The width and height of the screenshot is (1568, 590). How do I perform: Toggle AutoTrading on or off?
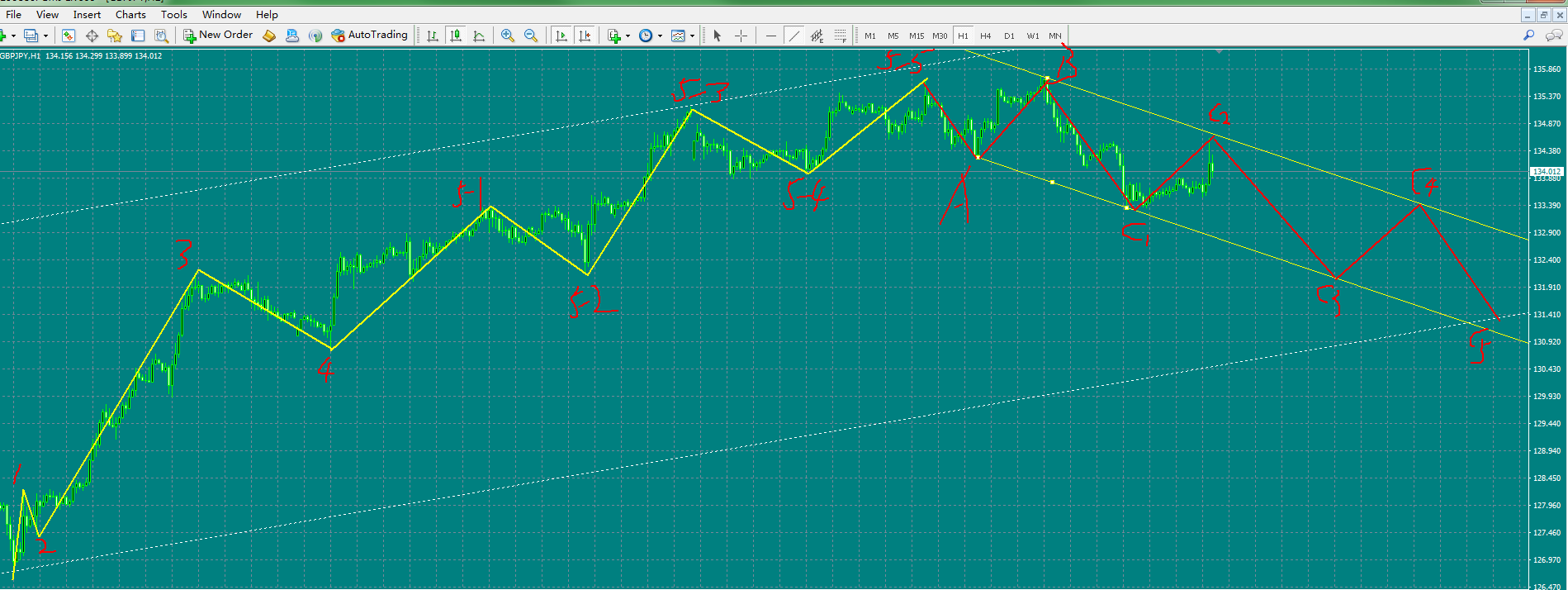[x=369, y=36]
